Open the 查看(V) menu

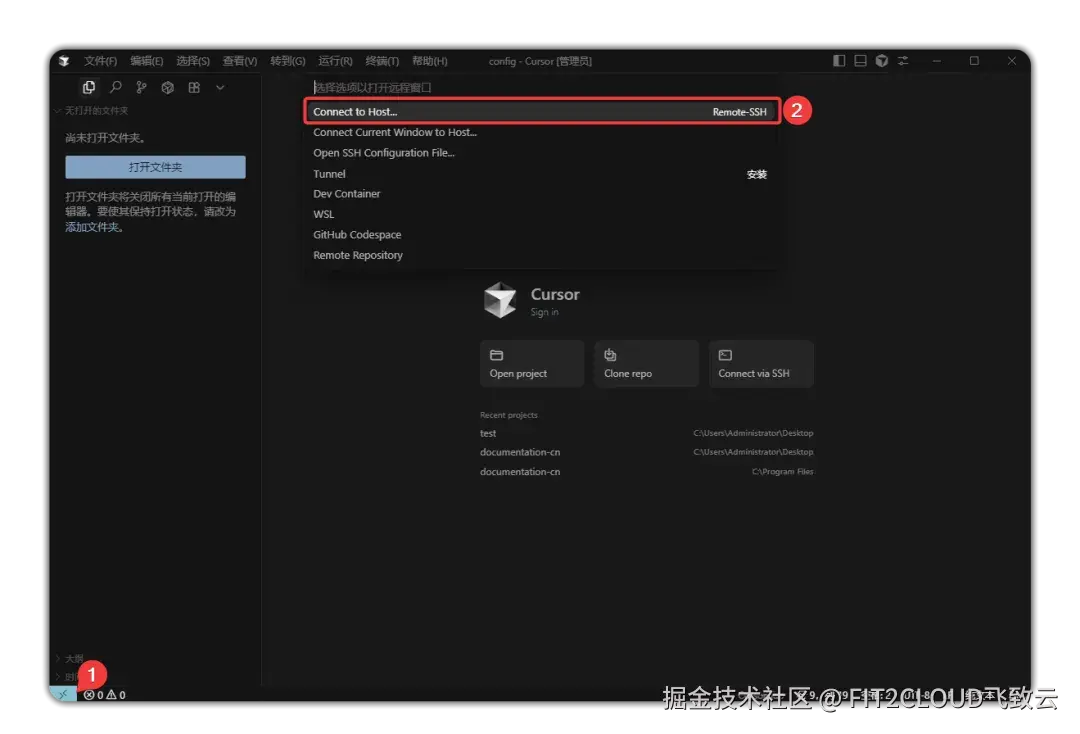pyautogui.click(x=240, y=61)
